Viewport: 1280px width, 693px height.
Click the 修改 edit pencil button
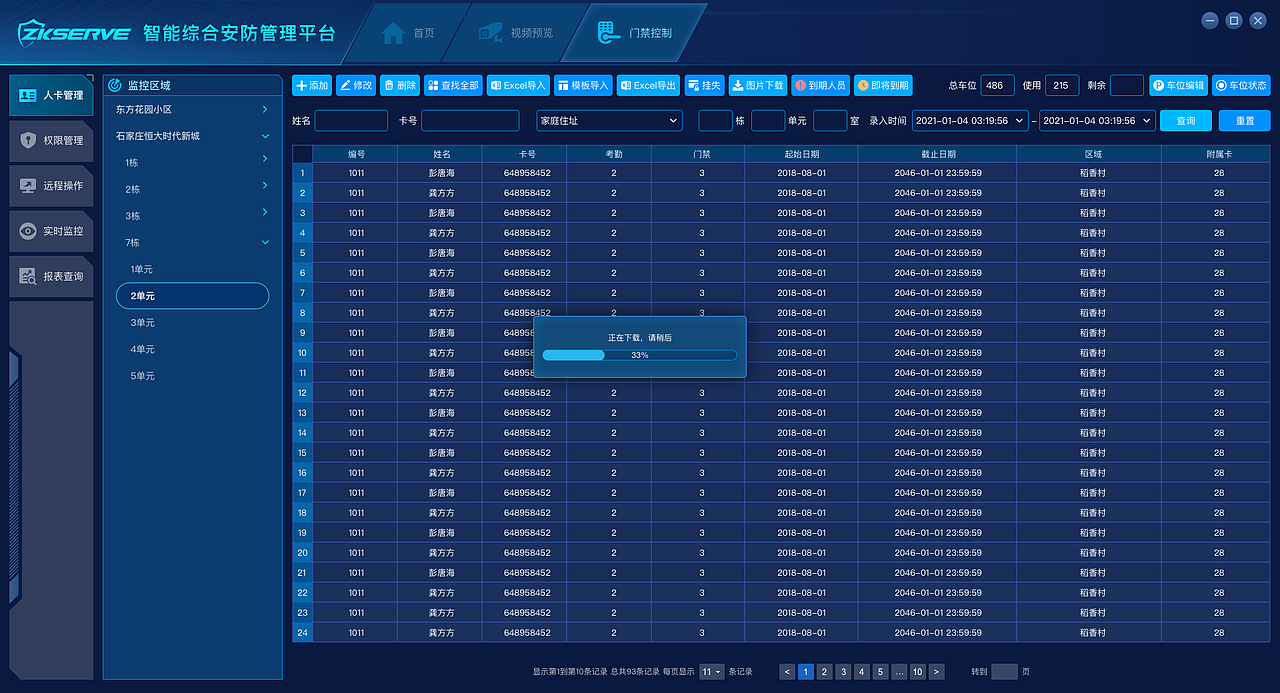356,86
